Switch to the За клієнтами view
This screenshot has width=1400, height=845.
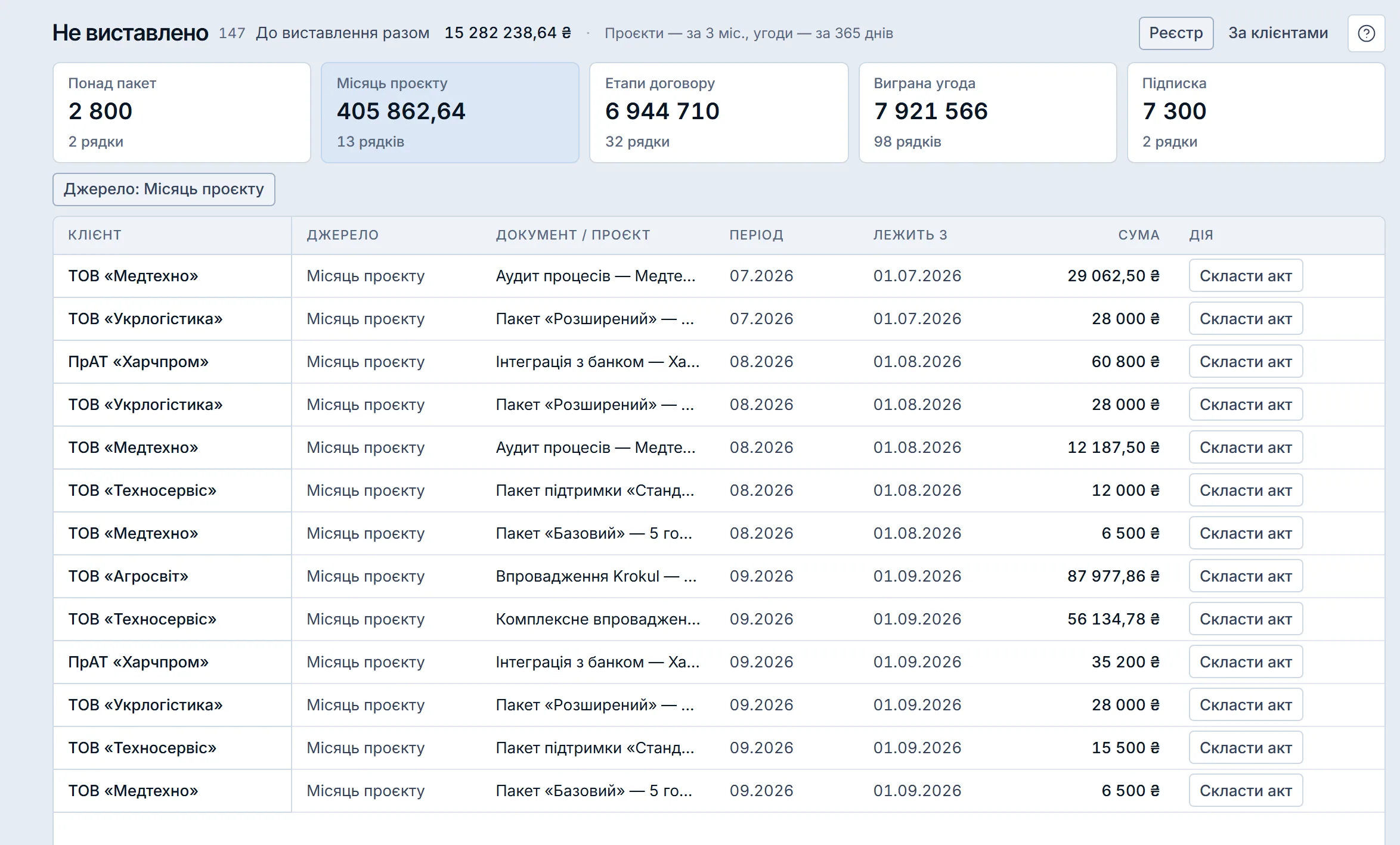[x=1278, y=33]
